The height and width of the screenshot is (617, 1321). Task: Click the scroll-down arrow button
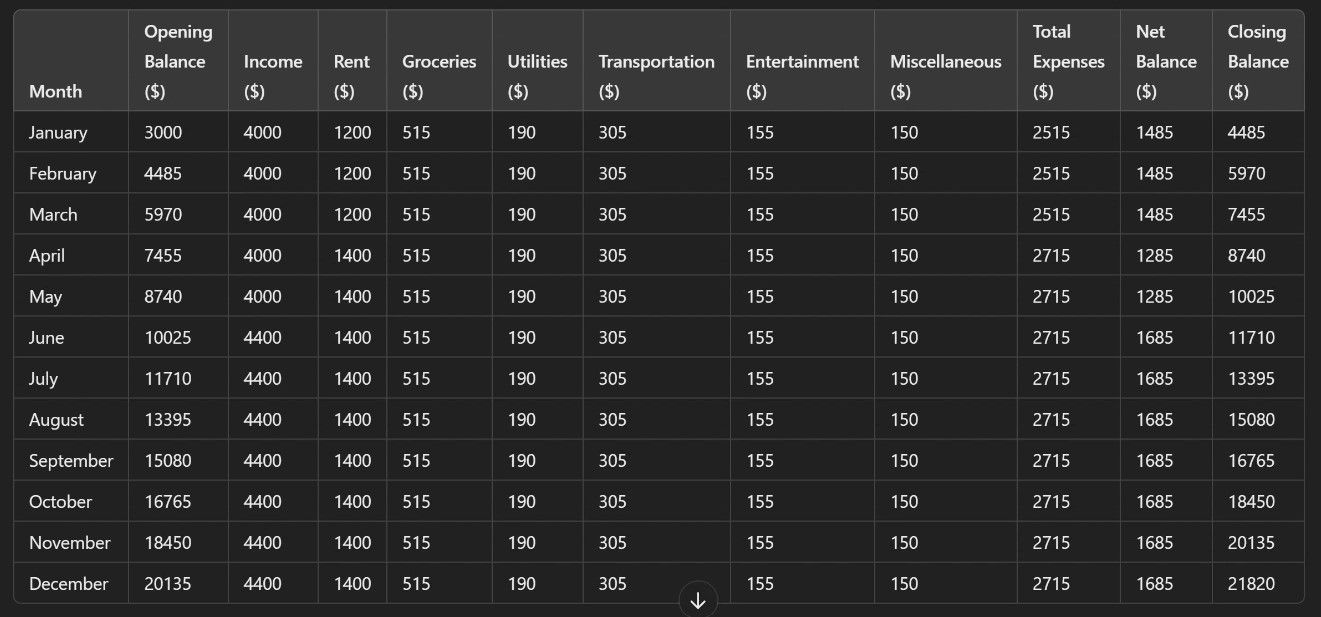tap(698, 600)
